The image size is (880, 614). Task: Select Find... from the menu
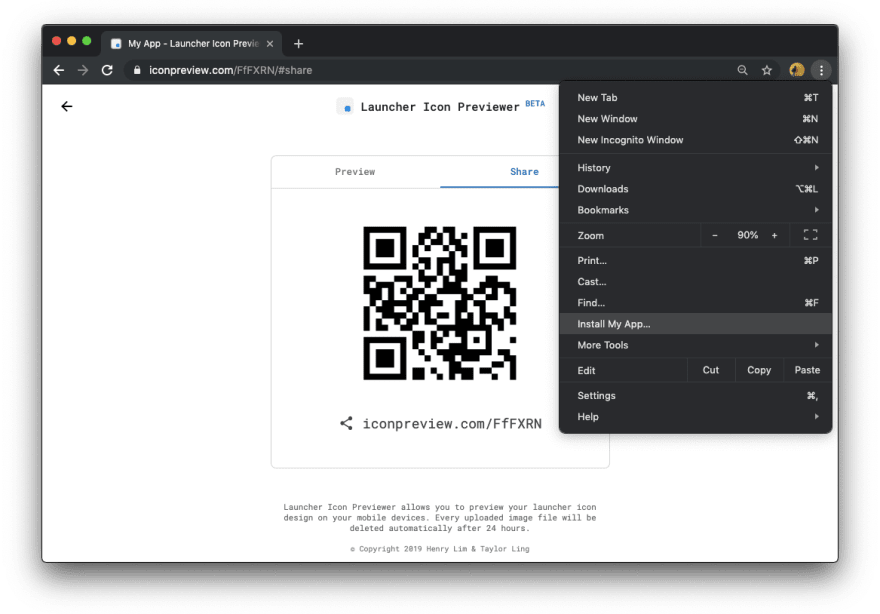tap(696, 303)
